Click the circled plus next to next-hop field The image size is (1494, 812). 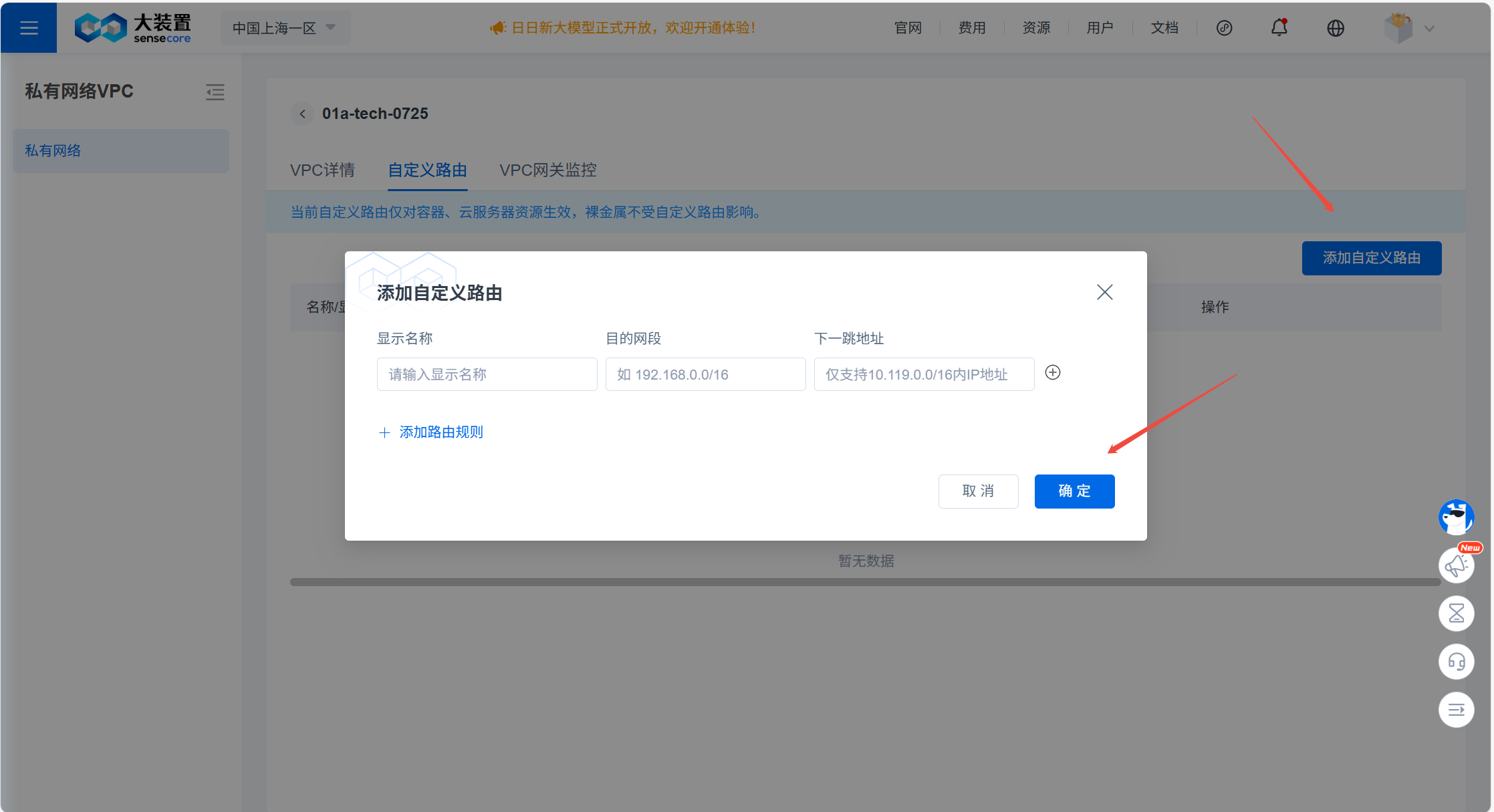pyautogui.click(x=1052, y=372)
